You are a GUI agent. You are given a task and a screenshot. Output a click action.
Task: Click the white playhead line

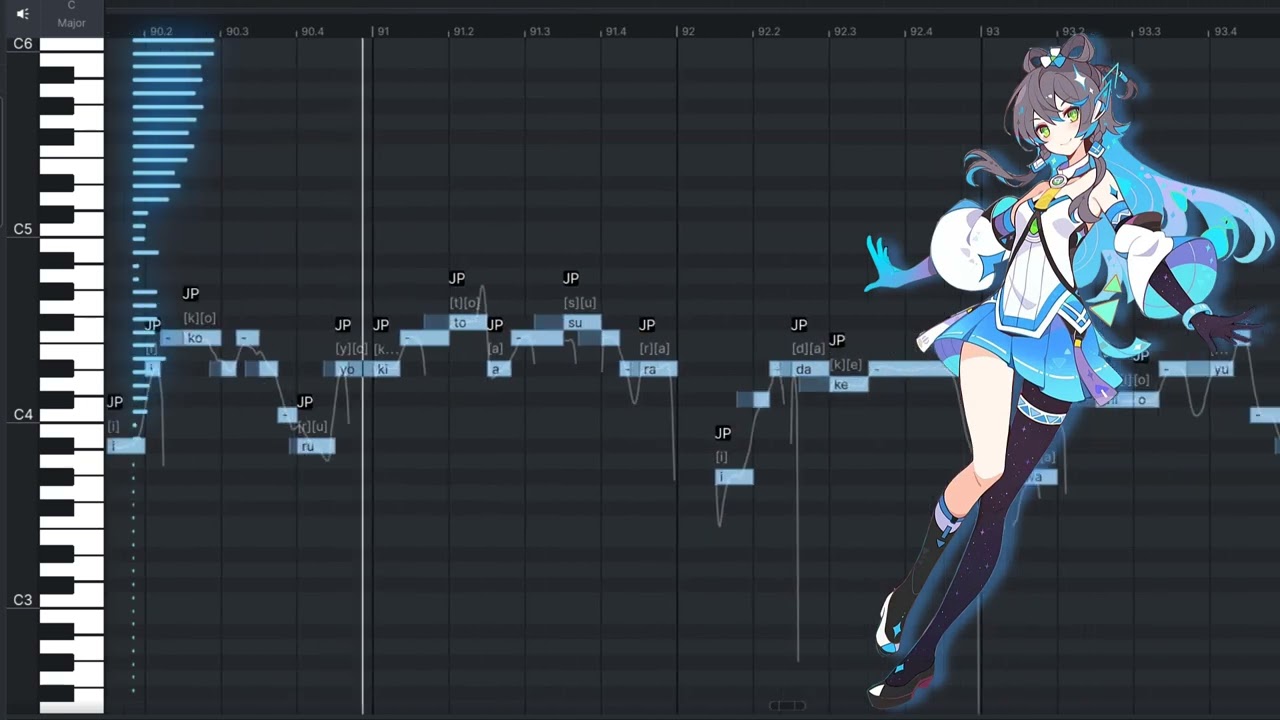(x=363, y=375)
